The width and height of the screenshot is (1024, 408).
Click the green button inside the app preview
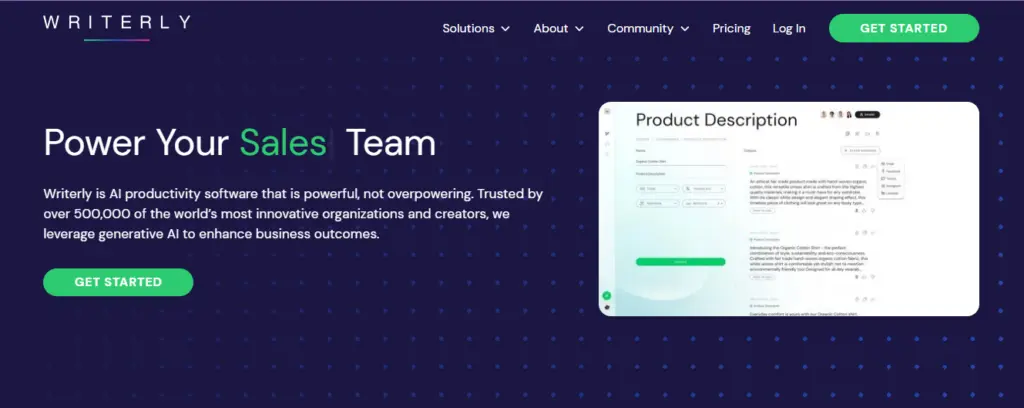tap(680, 262)
